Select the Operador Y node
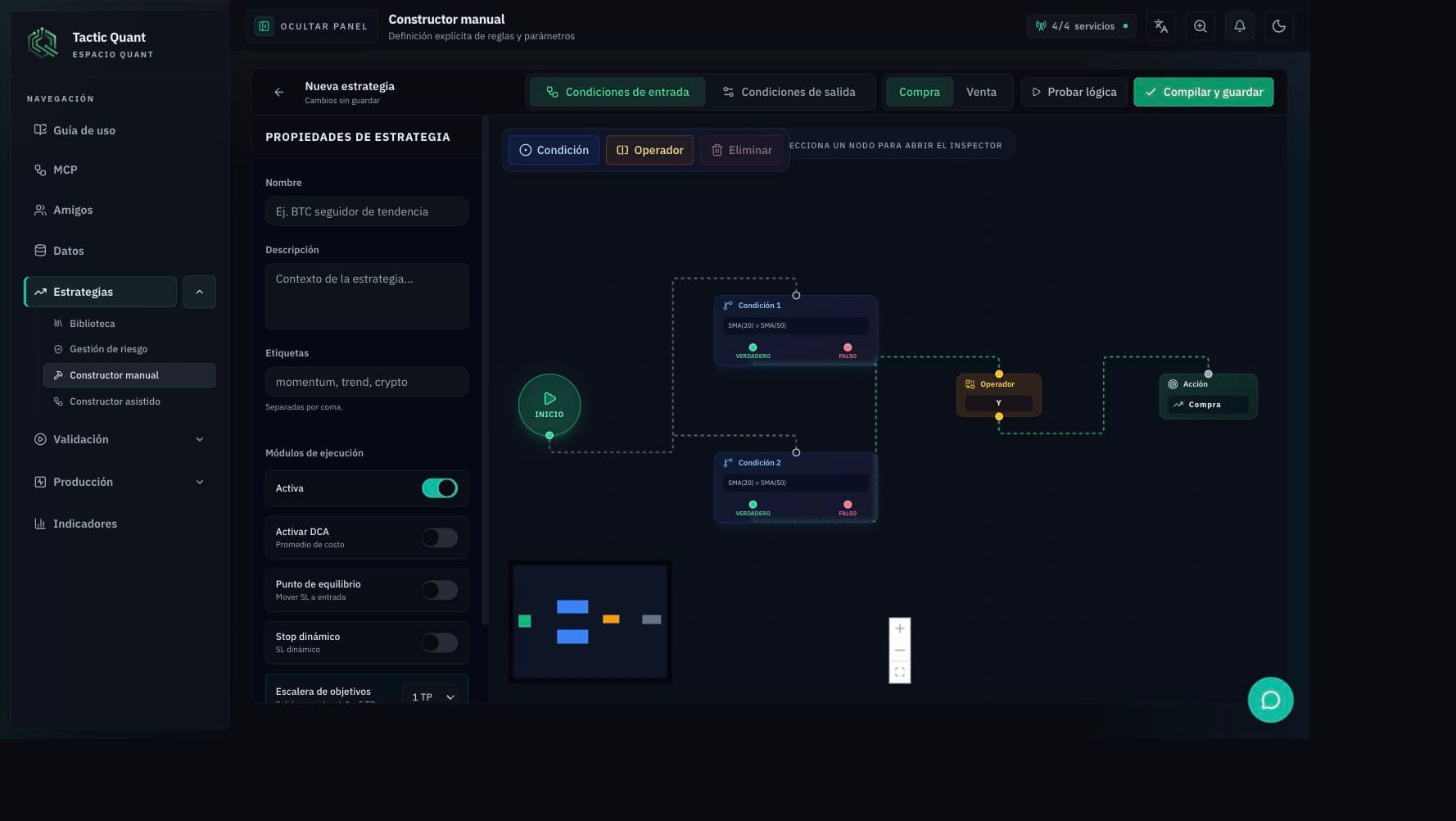 tap(999, 395)
